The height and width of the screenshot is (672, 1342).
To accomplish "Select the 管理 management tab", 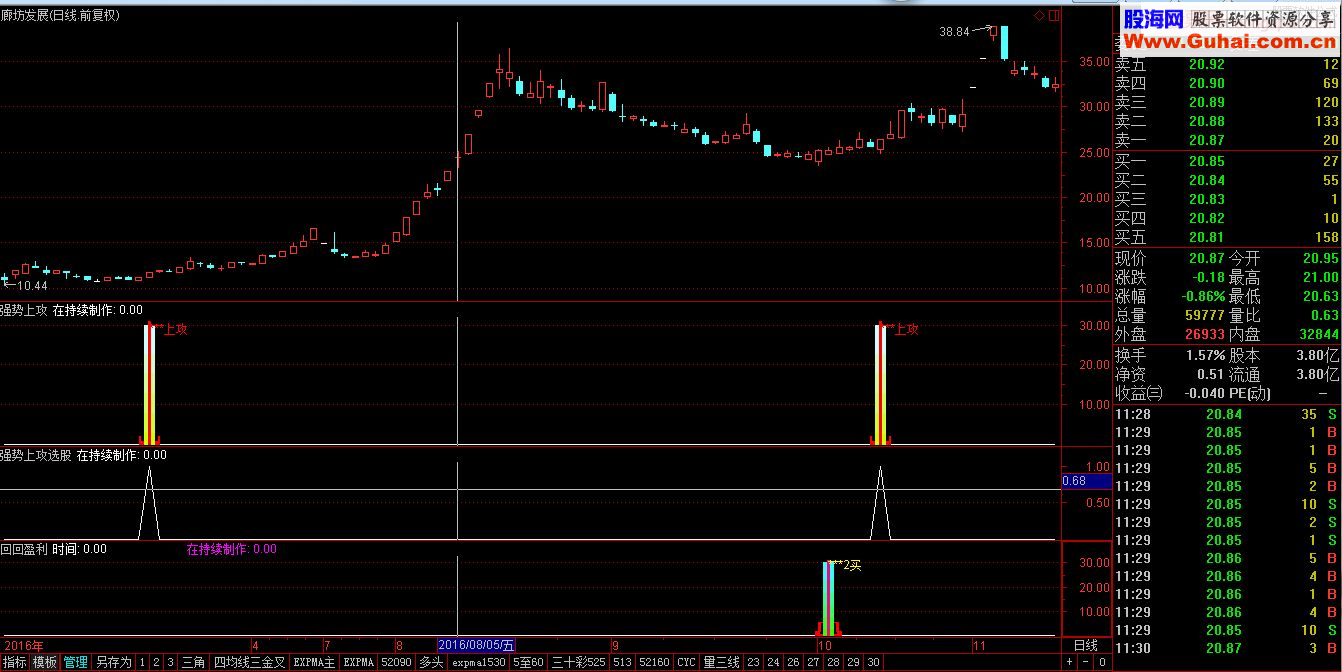I will click(76, 662).
